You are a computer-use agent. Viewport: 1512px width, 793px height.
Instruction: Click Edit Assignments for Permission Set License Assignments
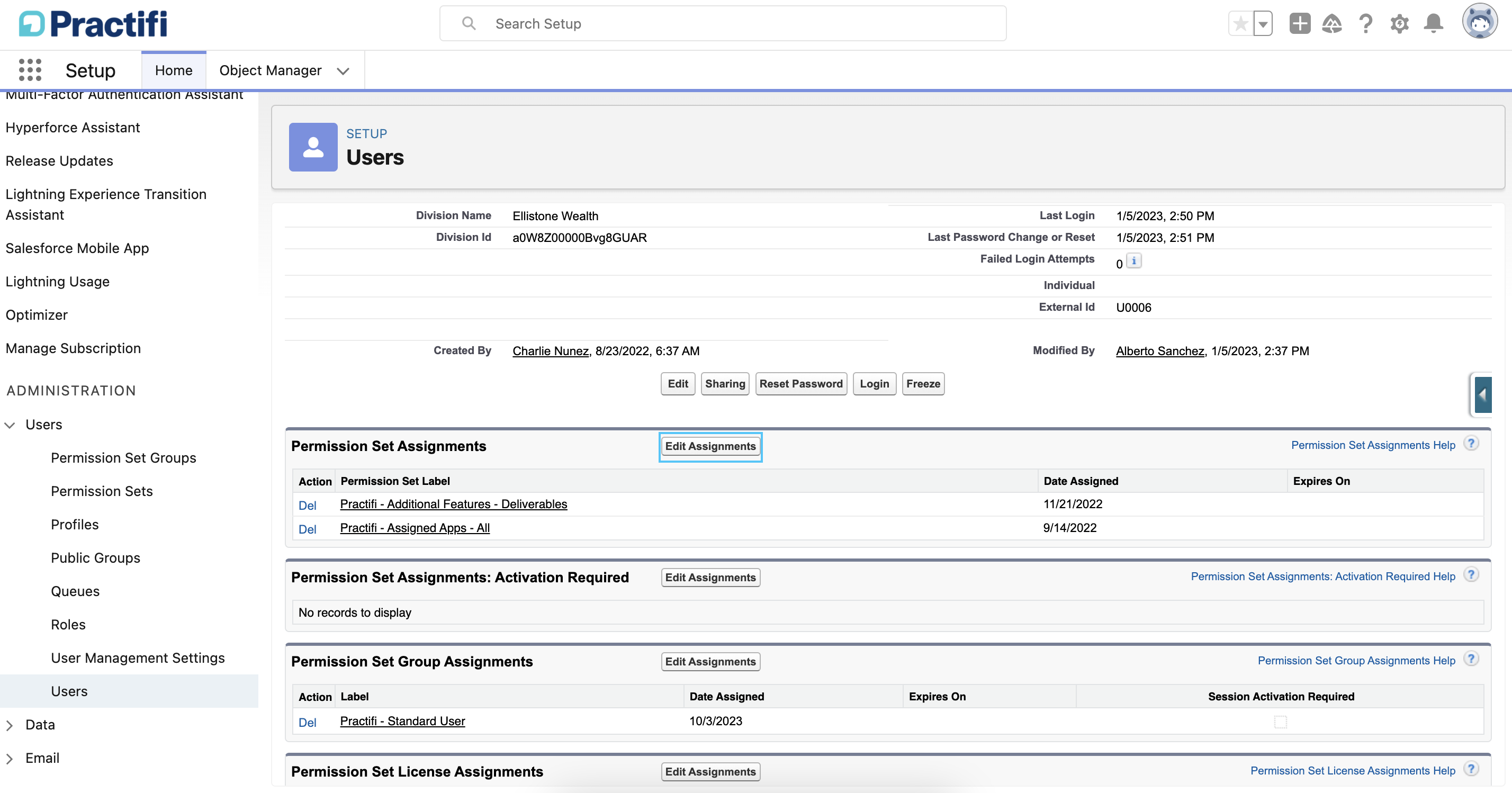point(710,772)
